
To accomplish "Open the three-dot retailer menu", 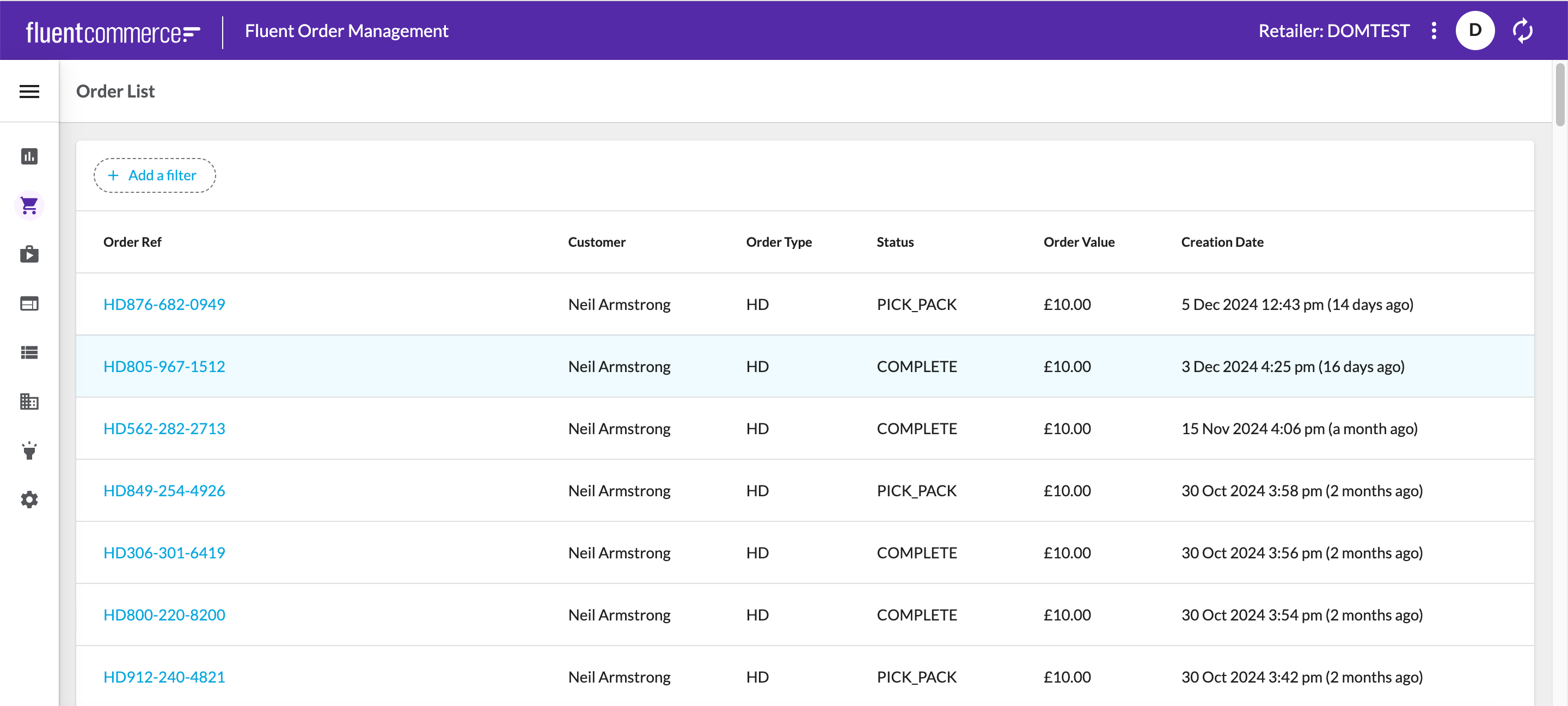I will coord(1434,31).
